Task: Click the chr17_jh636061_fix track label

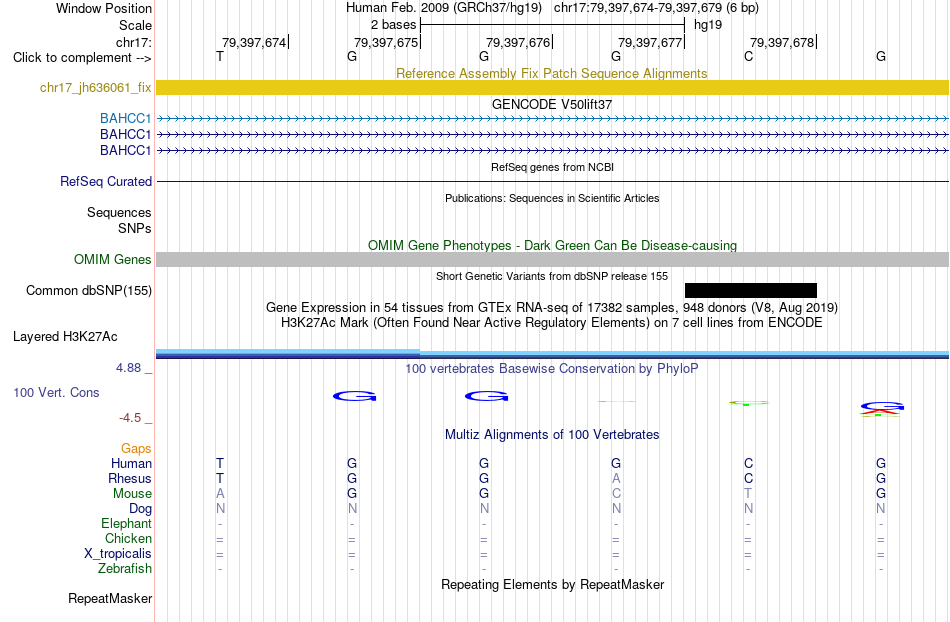Action: click(95, 88)
